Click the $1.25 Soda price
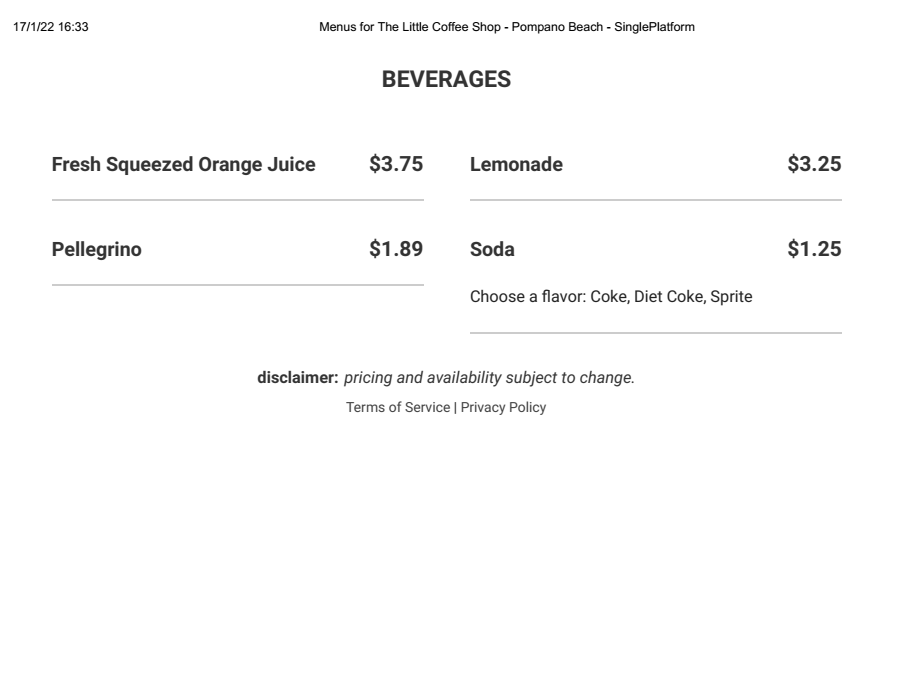 [x=814, y=250]
